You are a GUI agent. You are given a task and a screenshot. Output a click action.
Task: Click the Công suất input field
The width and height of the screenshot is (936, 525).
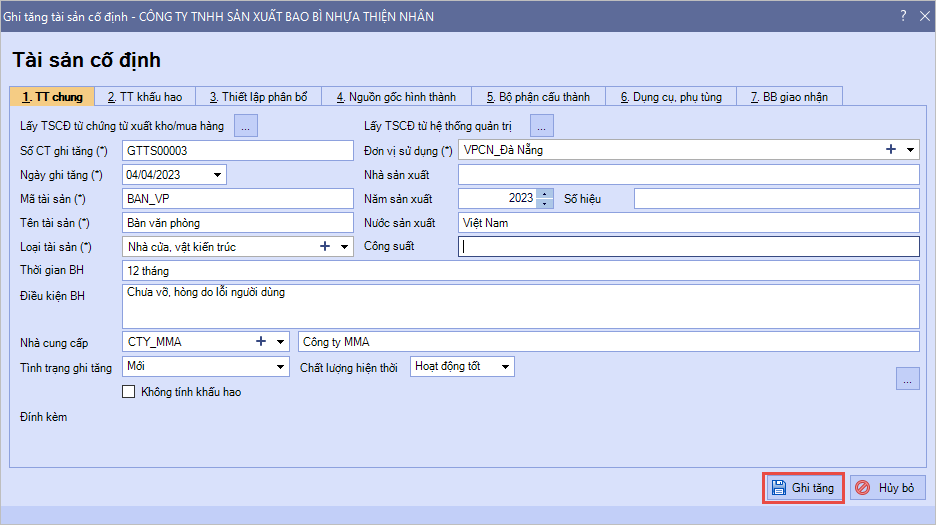(688, 247)
